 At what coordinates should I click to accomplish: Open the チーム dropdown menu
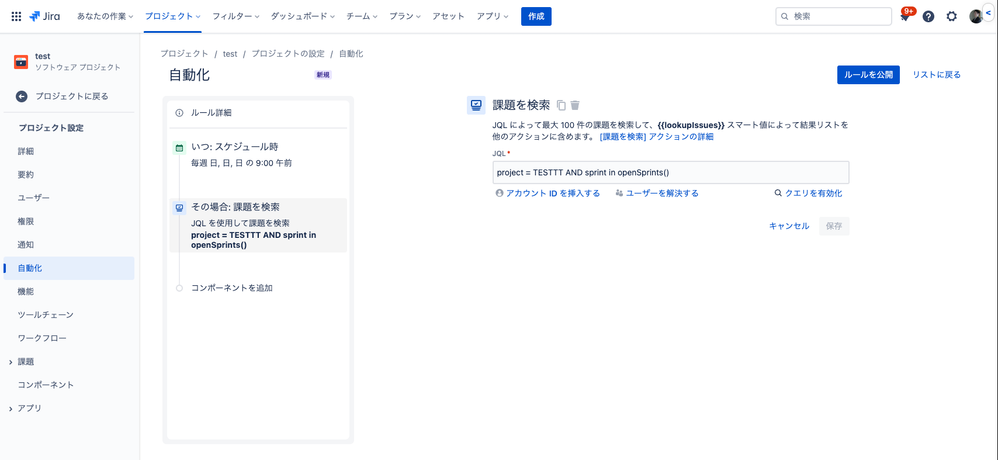pyautogui.click(x=362, y=17)
